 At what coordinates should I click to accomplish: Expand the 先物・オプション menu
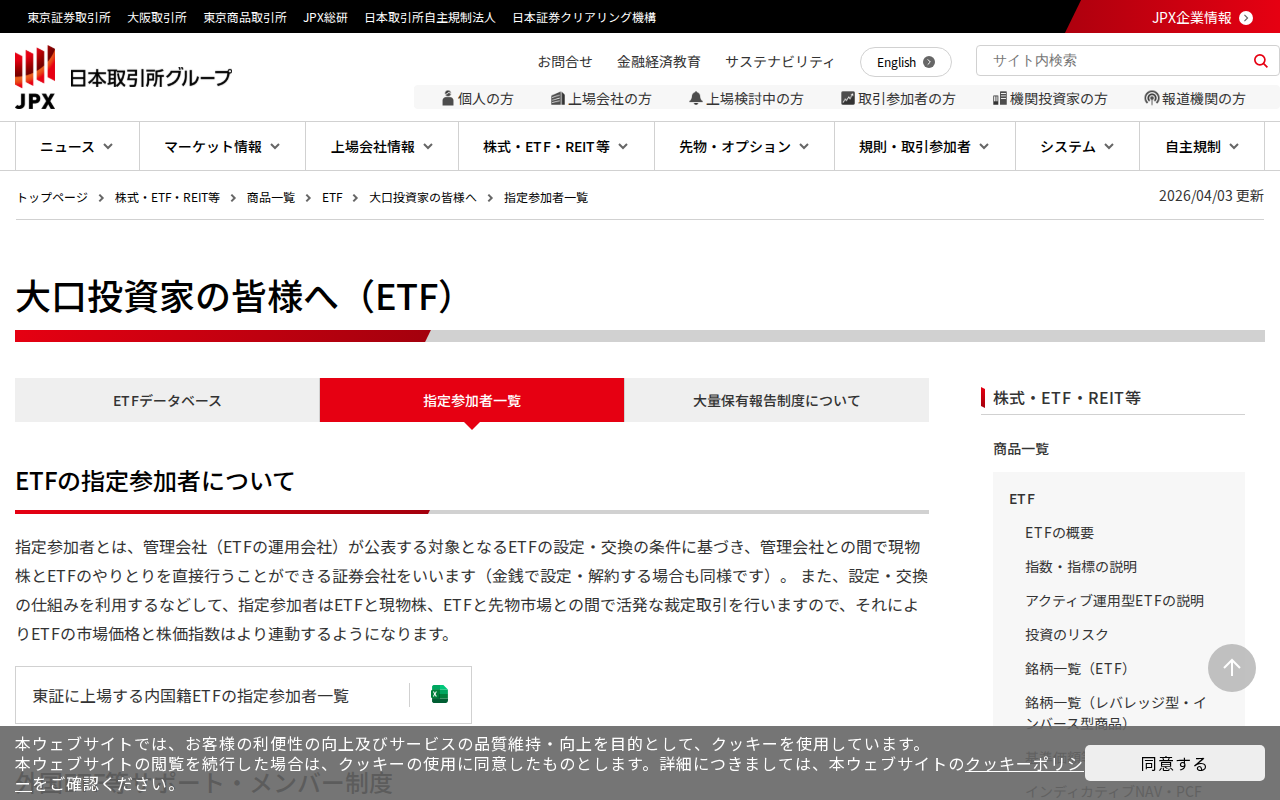pos(744,146)
